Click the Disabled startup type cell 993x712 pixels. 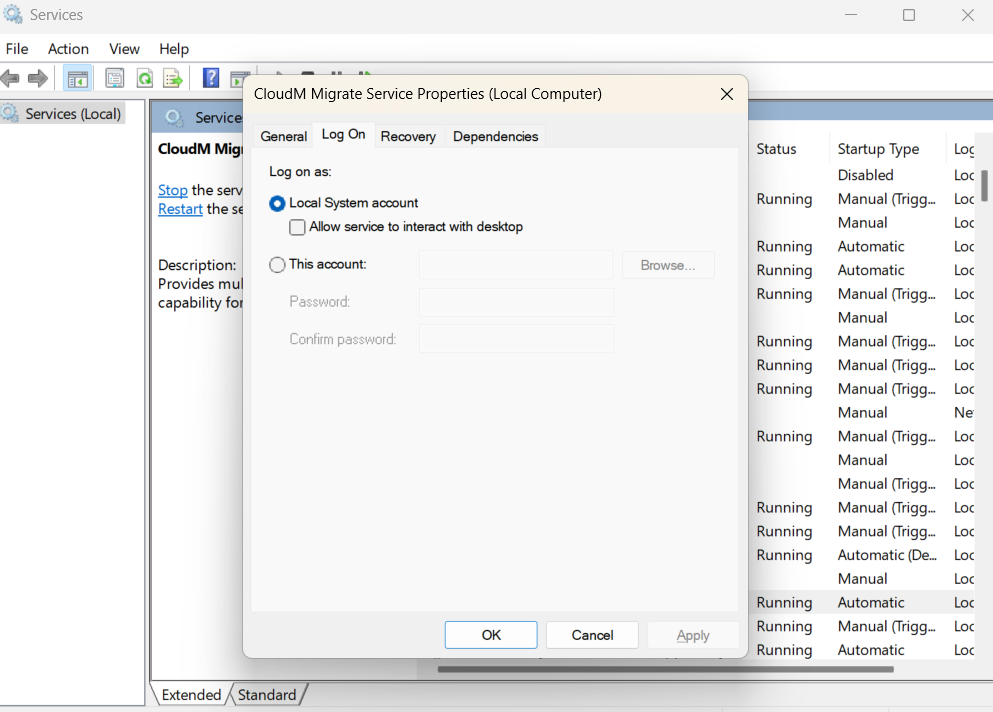(x=866, y=175)
